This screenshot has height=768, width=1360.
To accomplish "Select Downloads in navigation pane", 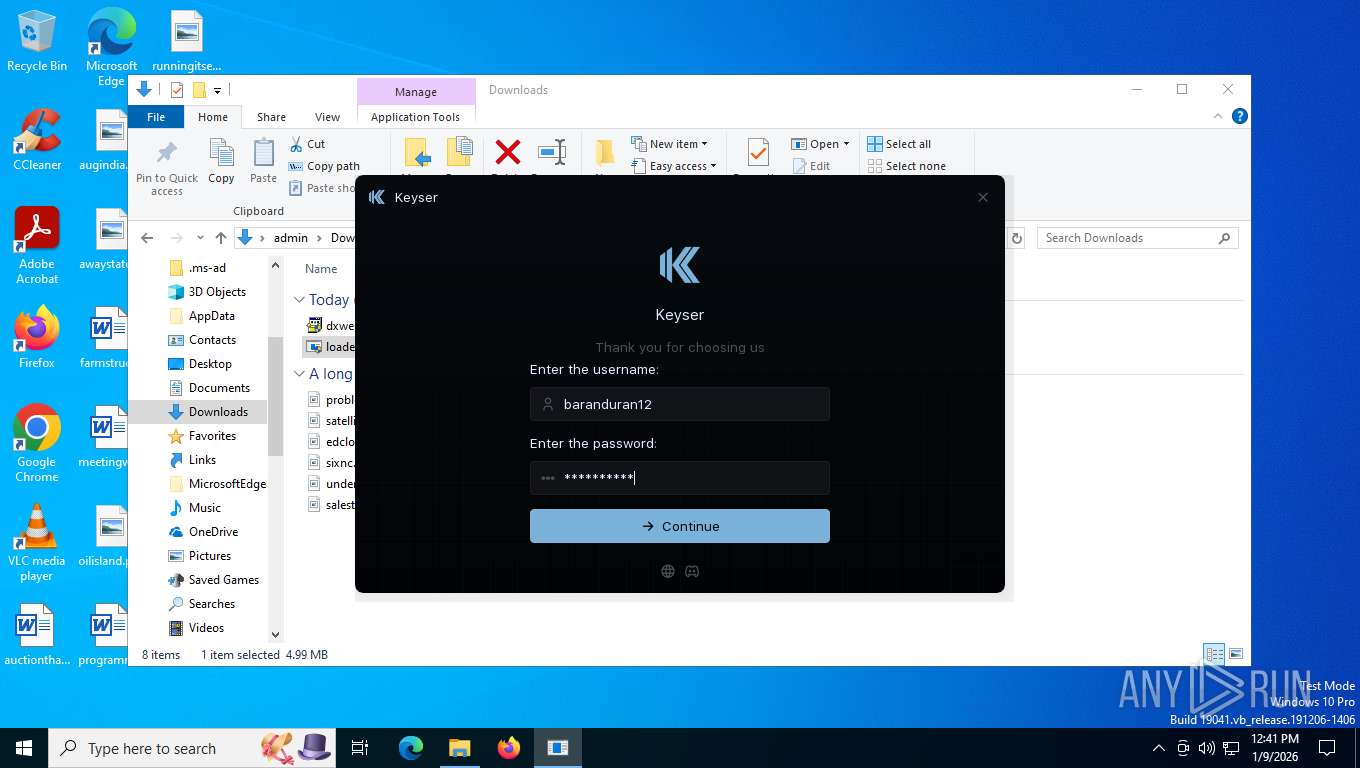I will pyautogui.click(x=217, y=412).
